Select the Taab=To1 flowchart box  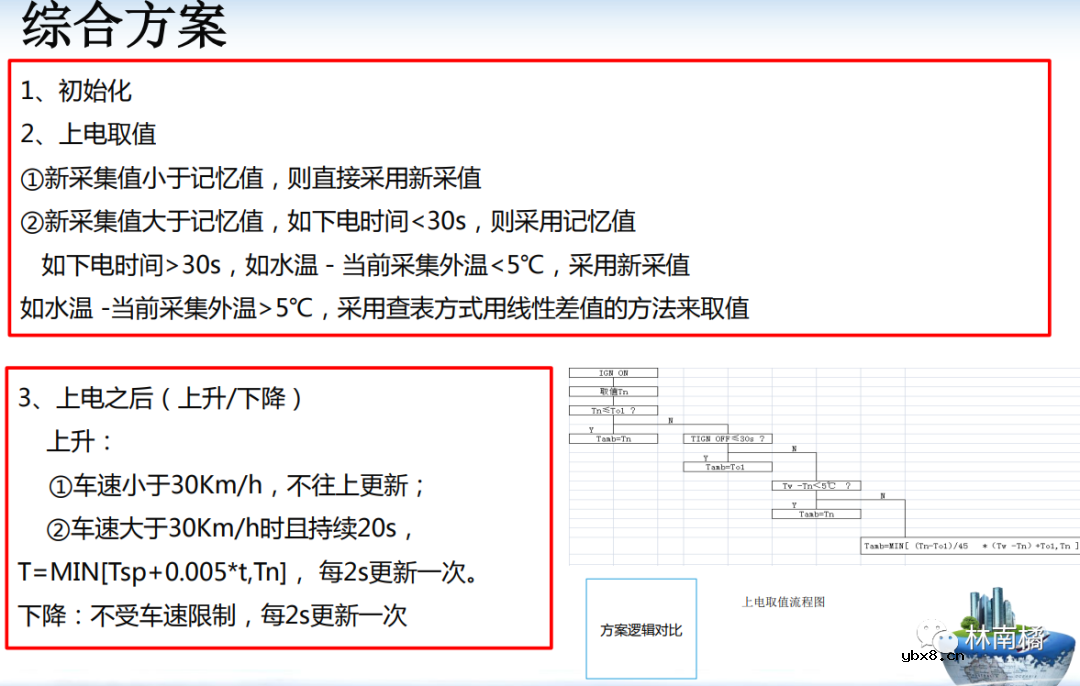pyautogui.click(x=728, y=466)
